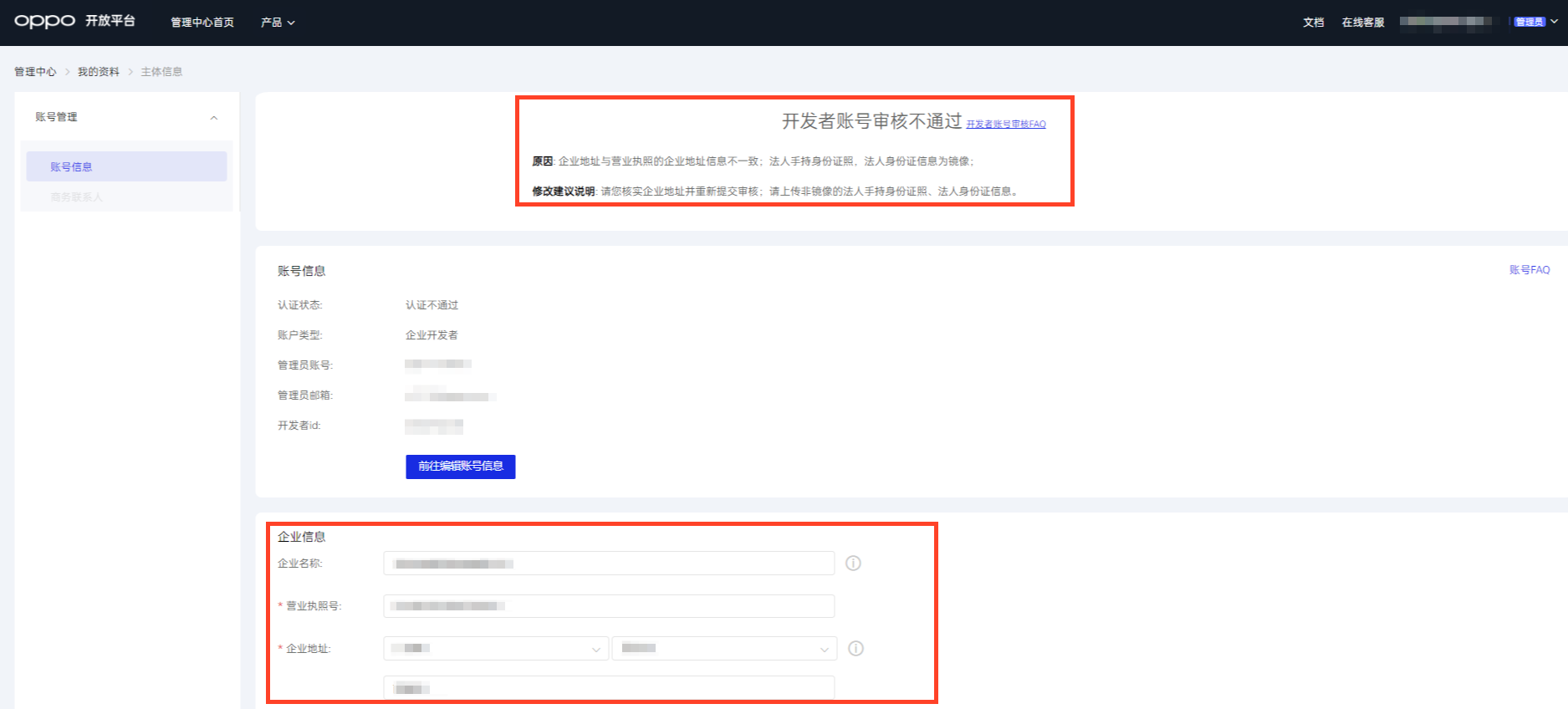Image resolution: width=1568 pixels, height=709 pixels.
Task: Open the 账号FAQ link
Action: (x=1530, y=270)
